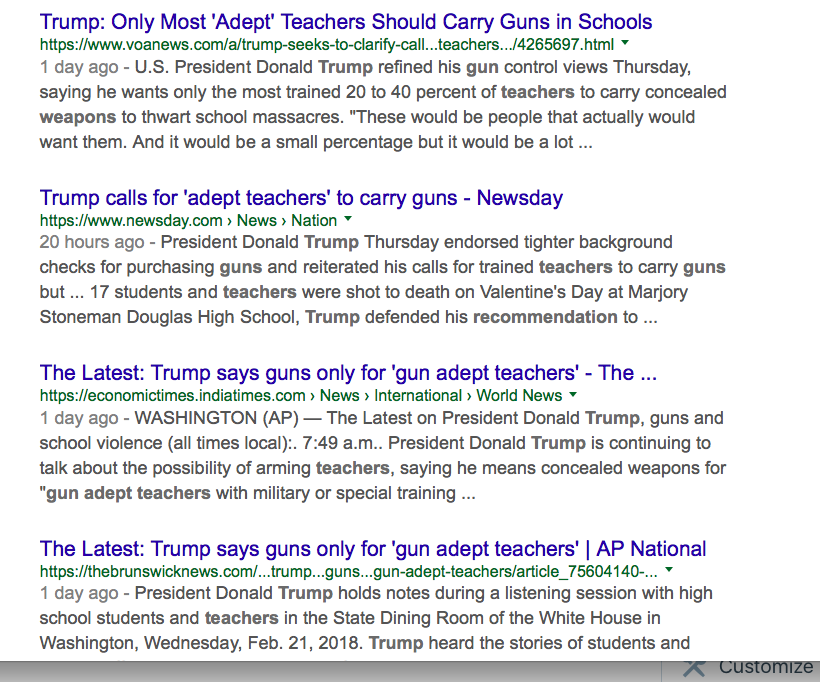Open the Economic Times 'The Latest' headline
This screenshot has height=682, width=820.
[x=348, y=373]
